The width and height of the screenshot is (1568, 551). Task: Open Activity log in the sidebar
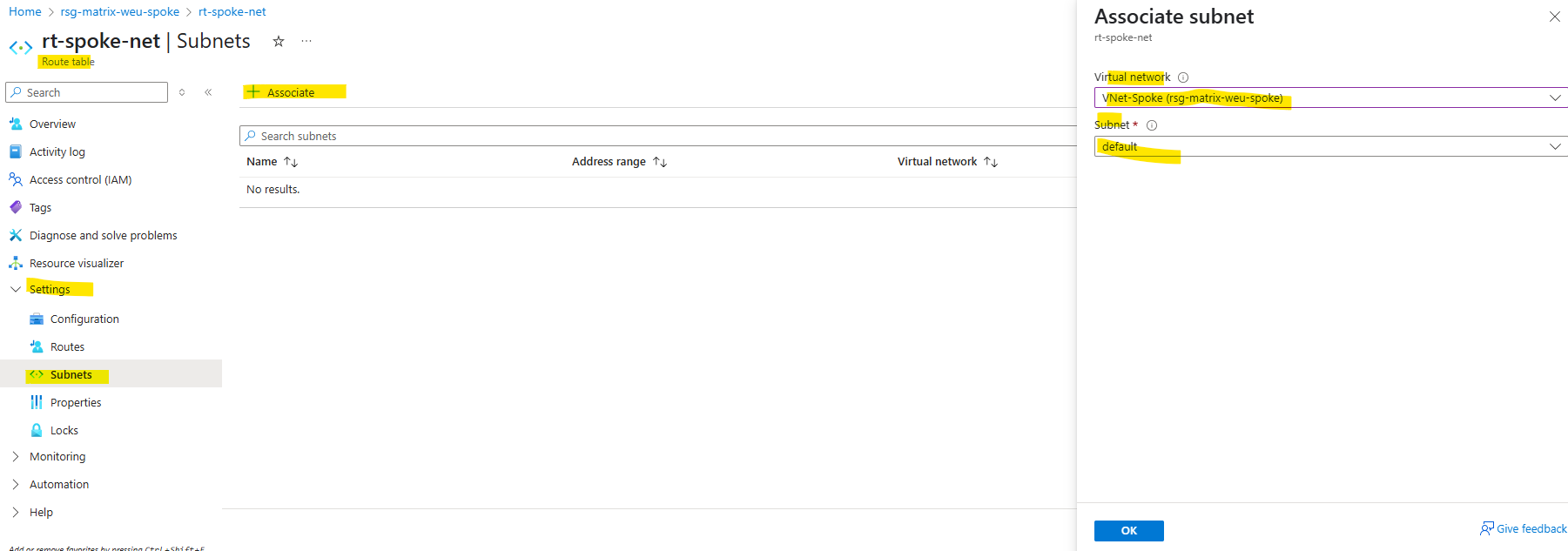pyautogui.click(x=57, y=151)
